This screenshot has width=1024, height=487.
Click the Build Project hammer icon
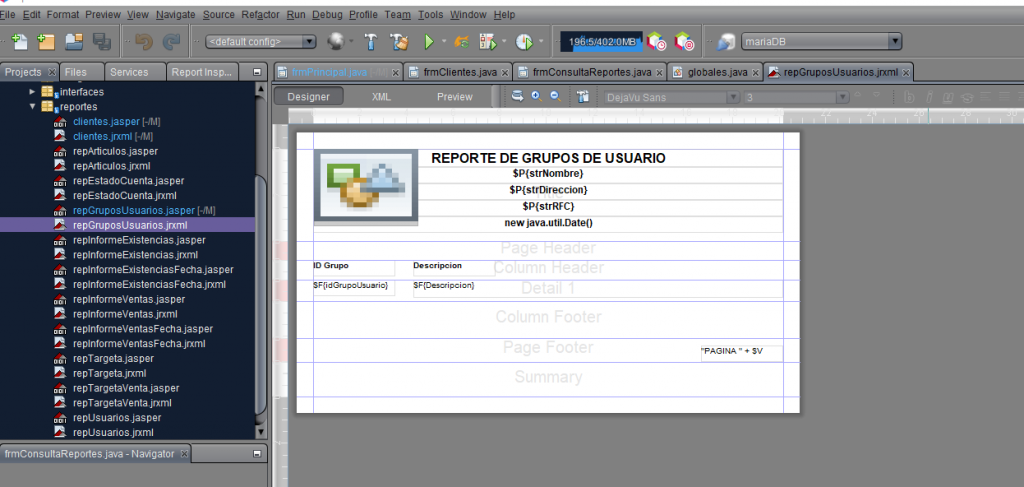(x=371, y=42)
